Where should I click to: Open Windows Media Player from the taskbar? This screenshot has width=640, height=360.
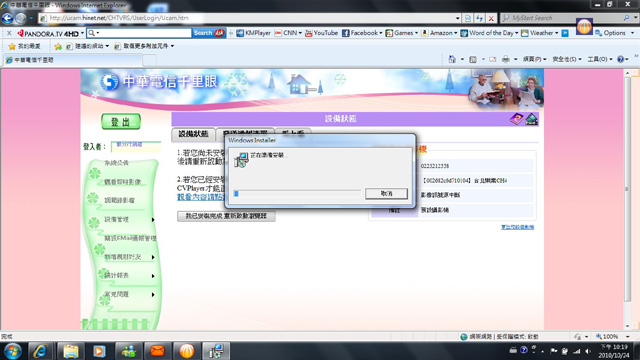99,351
